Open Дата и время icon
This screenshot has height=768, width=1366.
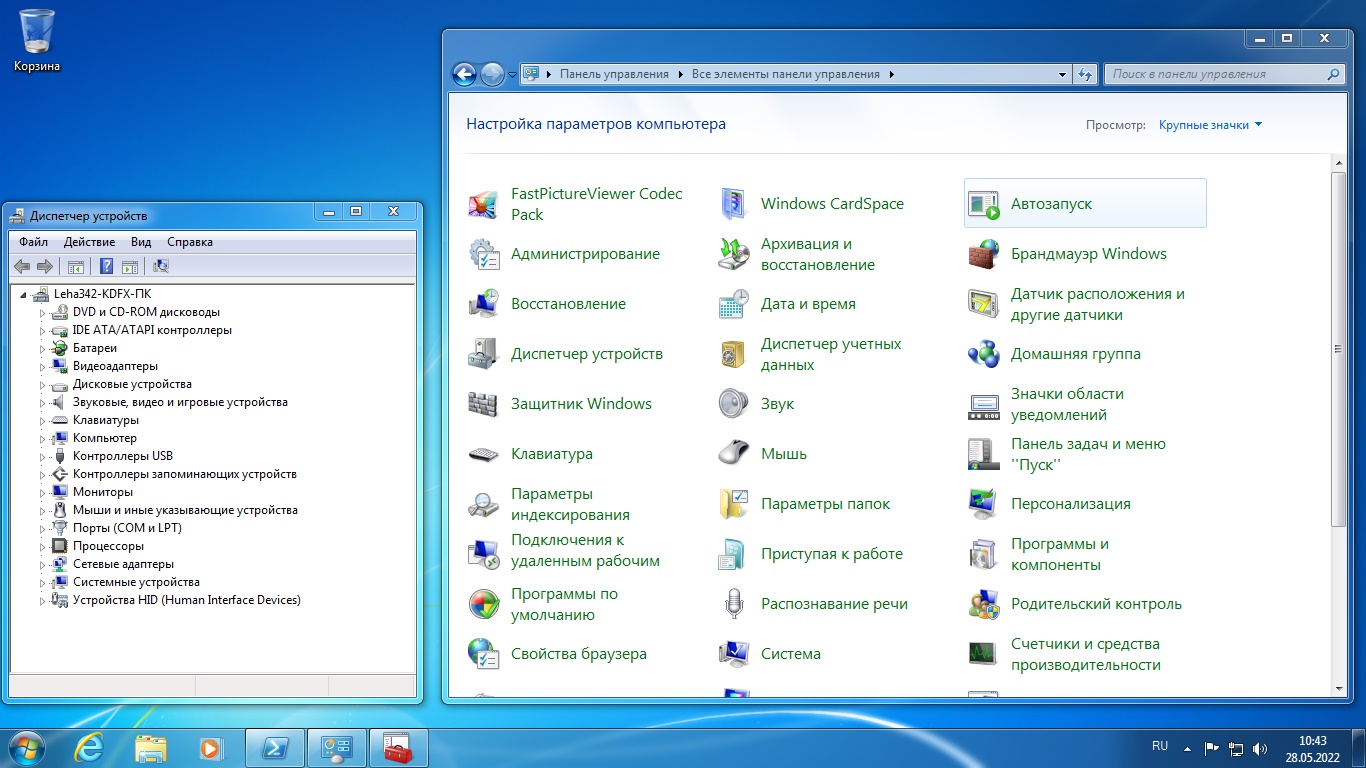click(x=734, y=304)
